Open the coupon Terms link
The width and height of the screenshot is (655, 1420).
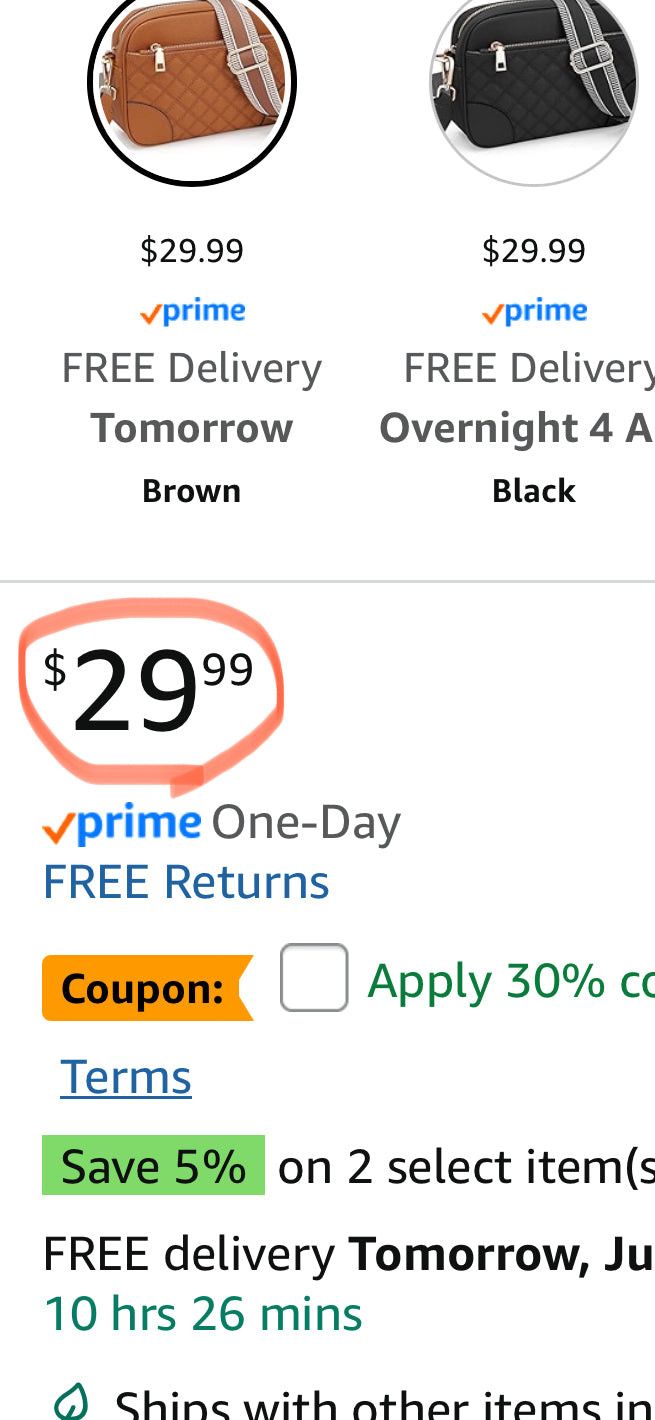tap(126, 1077)
